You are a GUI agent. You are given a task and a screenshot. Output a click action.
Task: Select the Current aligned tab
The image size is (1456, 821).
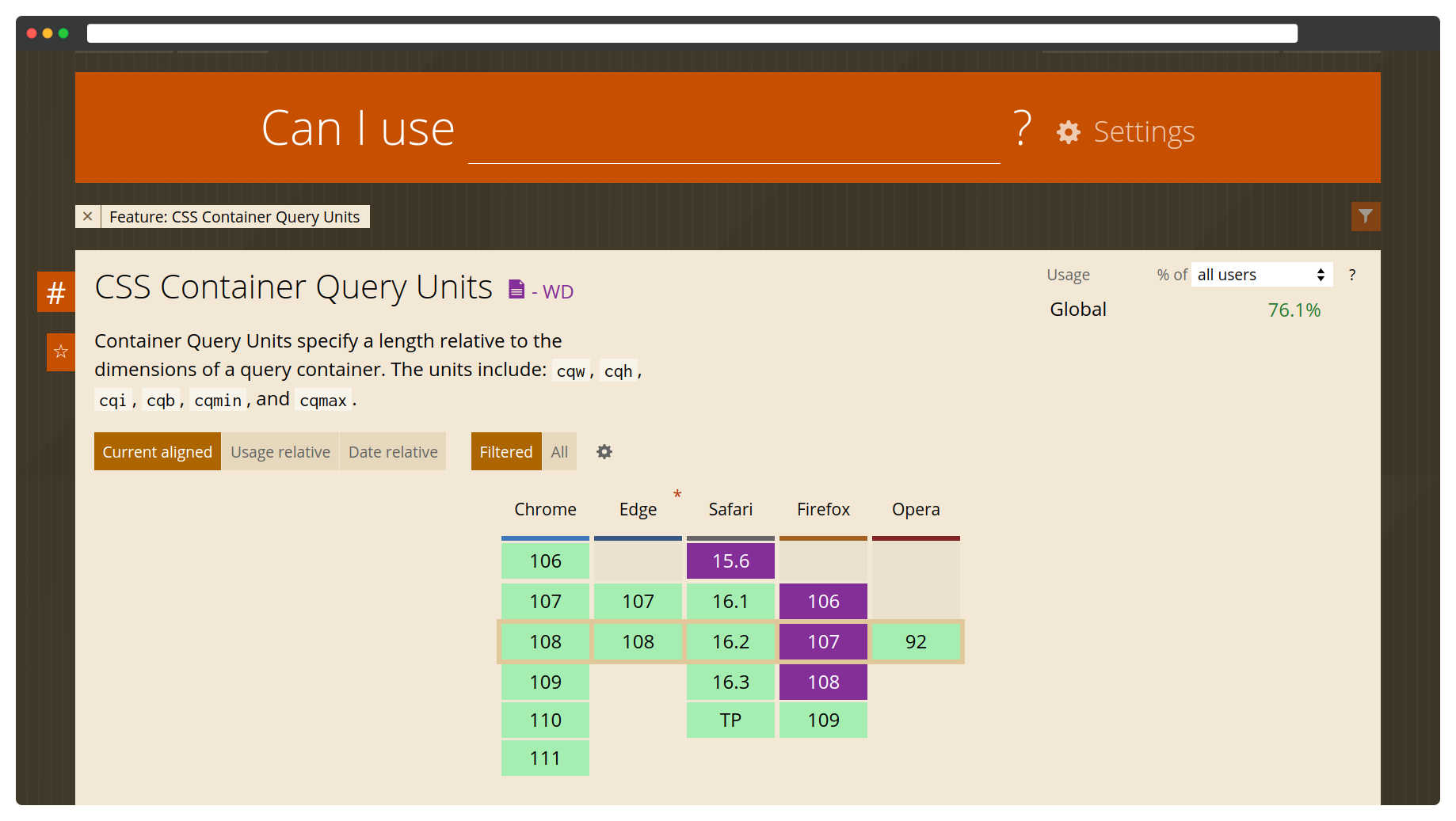(157, 451)
